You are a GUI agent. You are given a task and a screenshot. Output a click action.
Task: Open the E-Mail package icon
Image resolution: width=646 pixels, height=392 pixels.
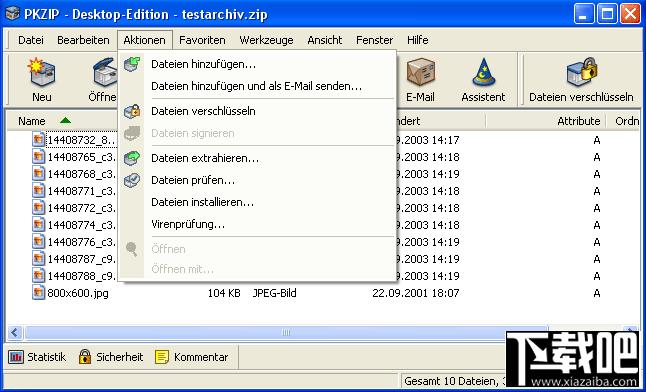[x=420, y=72]
